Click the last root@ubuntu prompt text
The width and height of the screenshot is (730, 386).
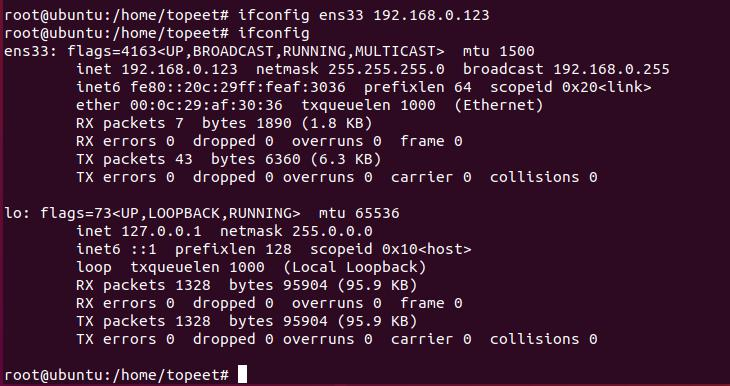tap(116, 375)
